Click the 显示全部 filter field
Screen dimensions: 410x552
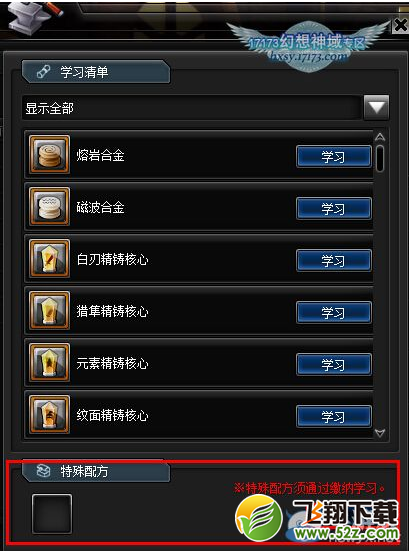(x=192, y=108)
